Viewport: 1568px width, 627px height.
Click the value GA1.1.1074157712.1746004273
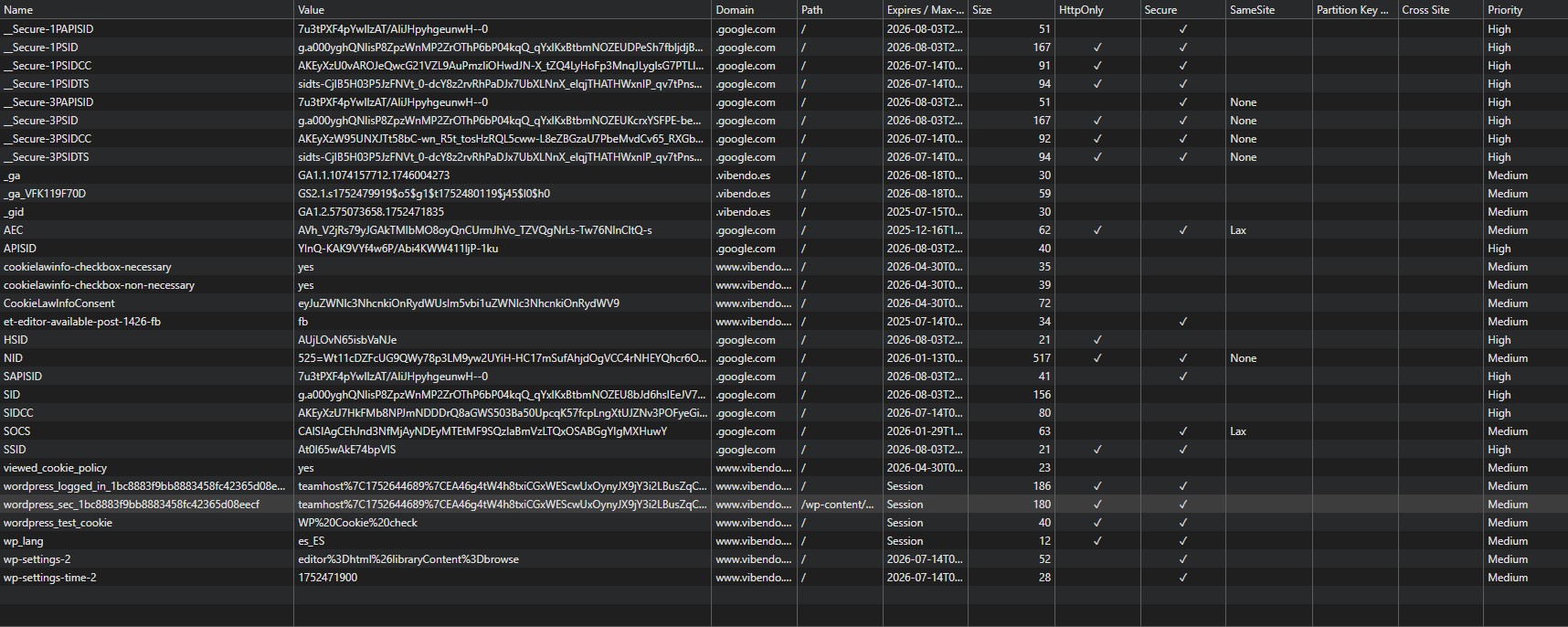tap(374, 175)
